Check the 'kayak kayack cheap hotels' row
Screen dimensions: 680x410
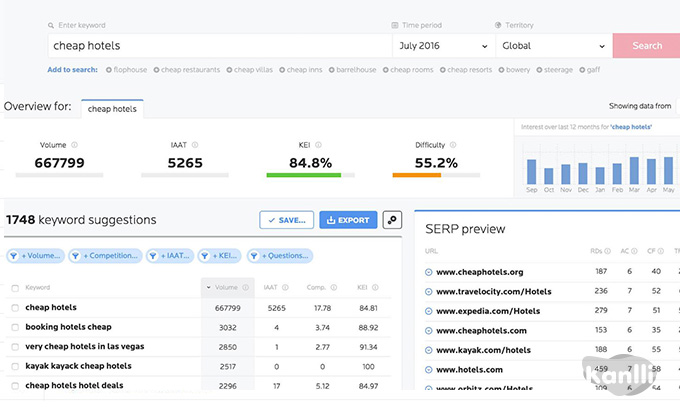15,366
